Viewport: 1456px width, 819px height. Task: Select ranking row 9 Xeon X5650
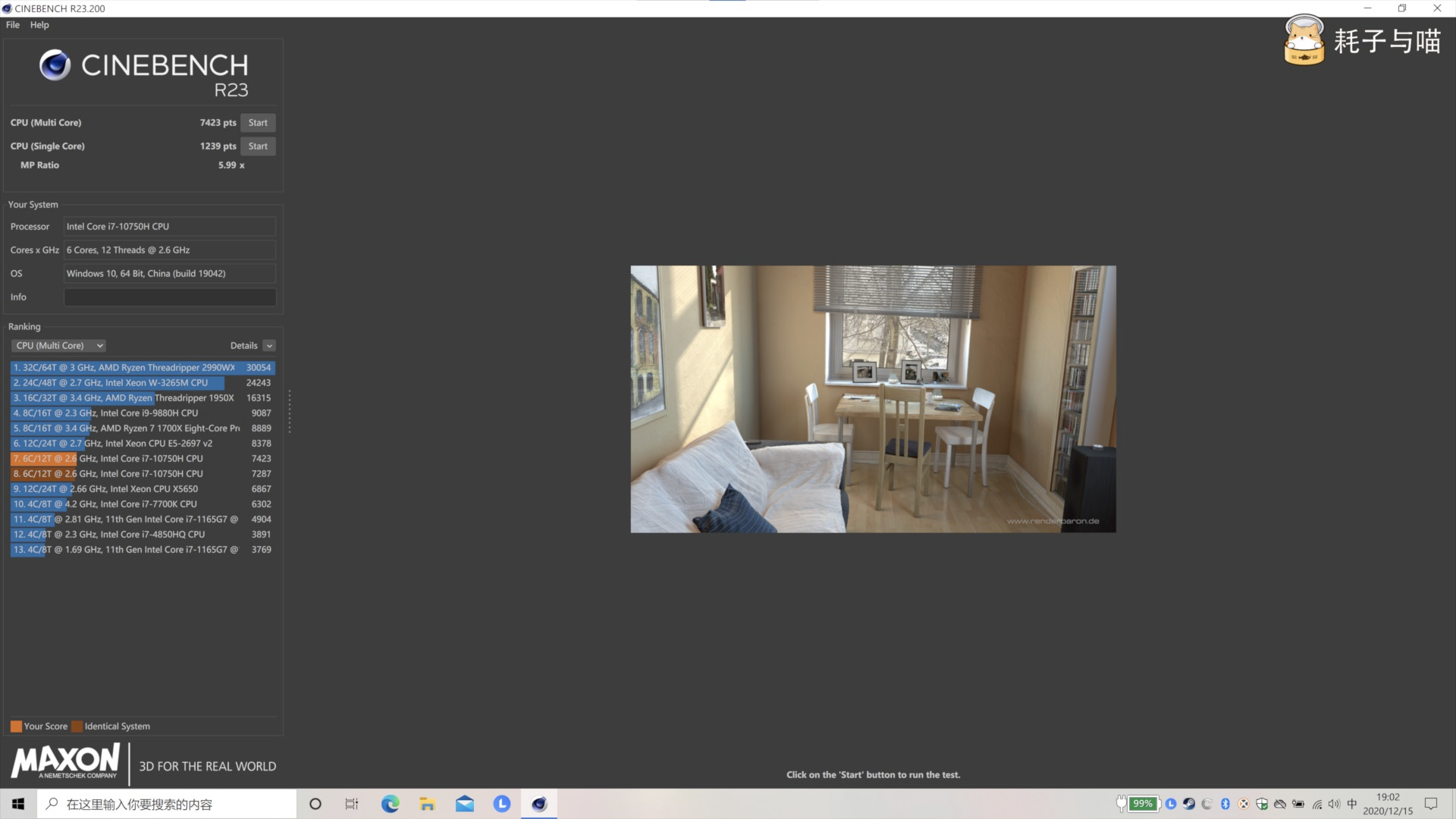(143, 489)
